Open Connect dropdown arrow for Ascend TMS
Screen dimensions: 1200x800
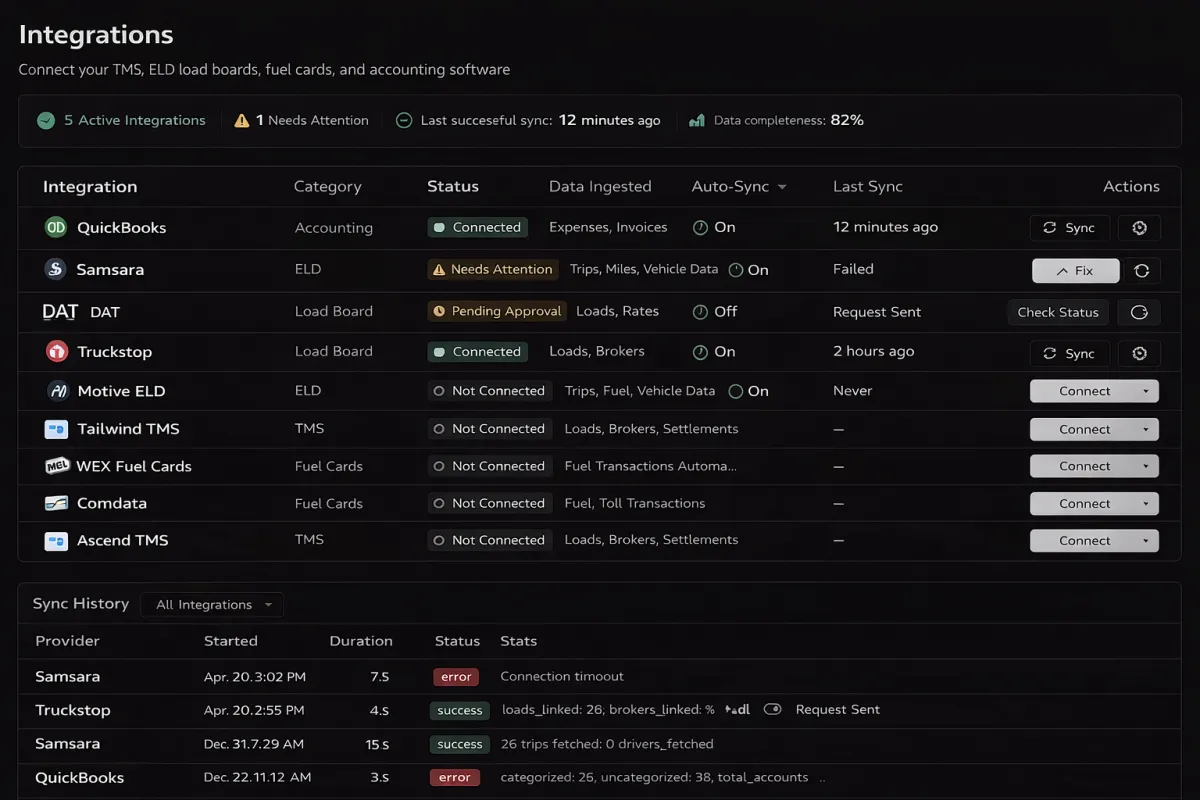coord(1146,540)
